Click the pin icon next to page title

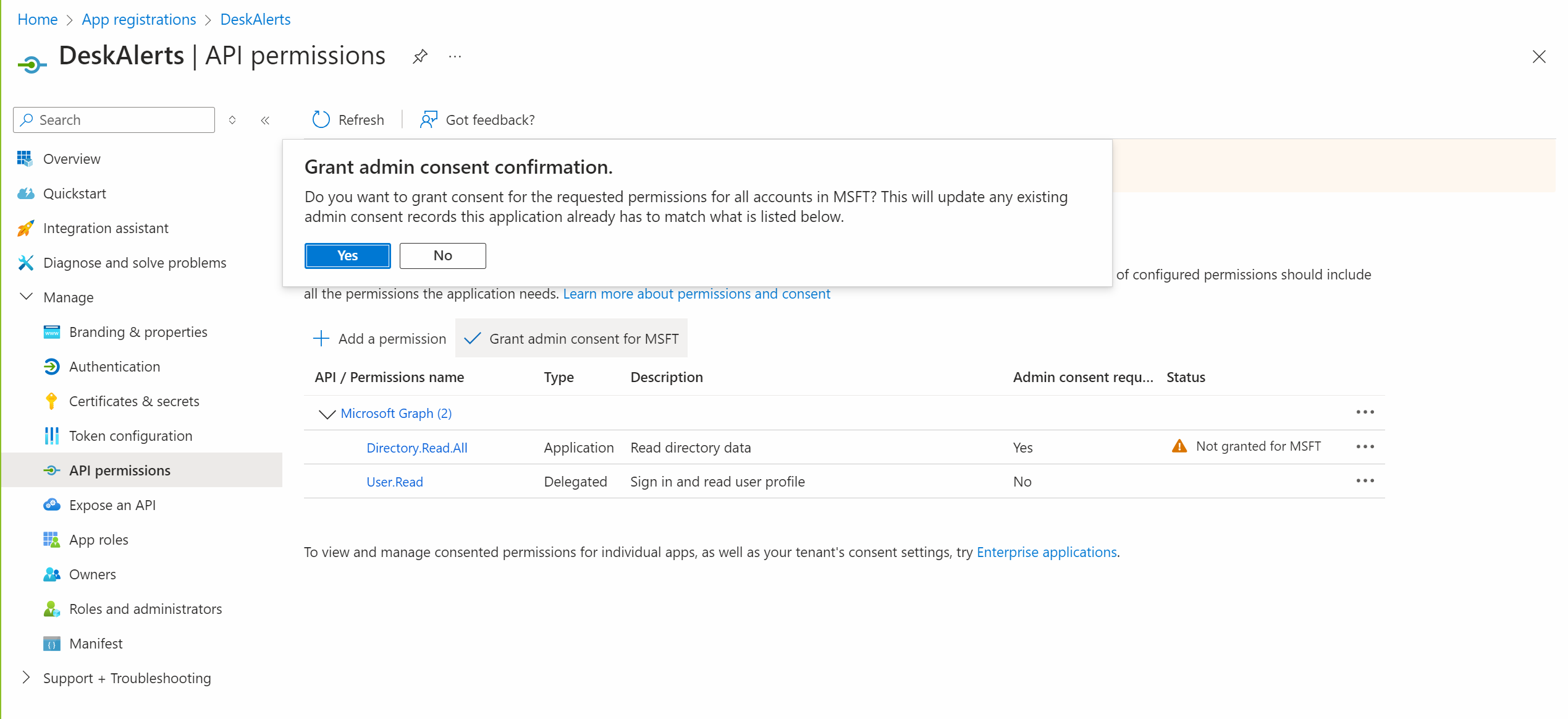(420, 57)
